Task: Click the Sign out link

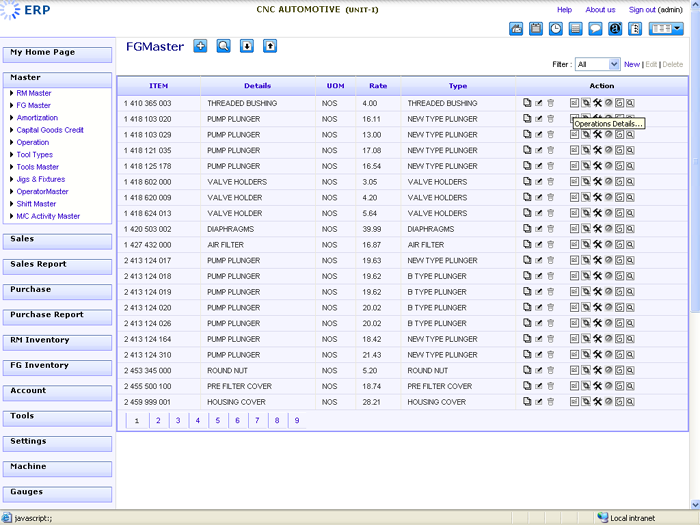Action: pos(642,10)
